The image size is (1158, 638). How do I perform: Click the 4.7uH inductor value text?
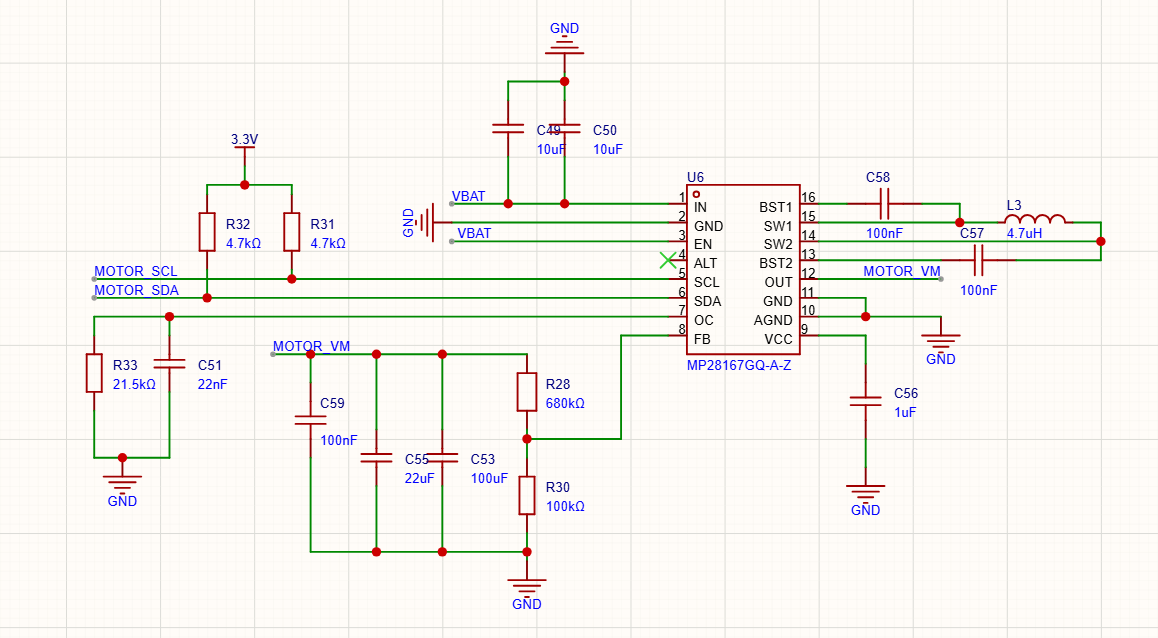pos(1024,233)
